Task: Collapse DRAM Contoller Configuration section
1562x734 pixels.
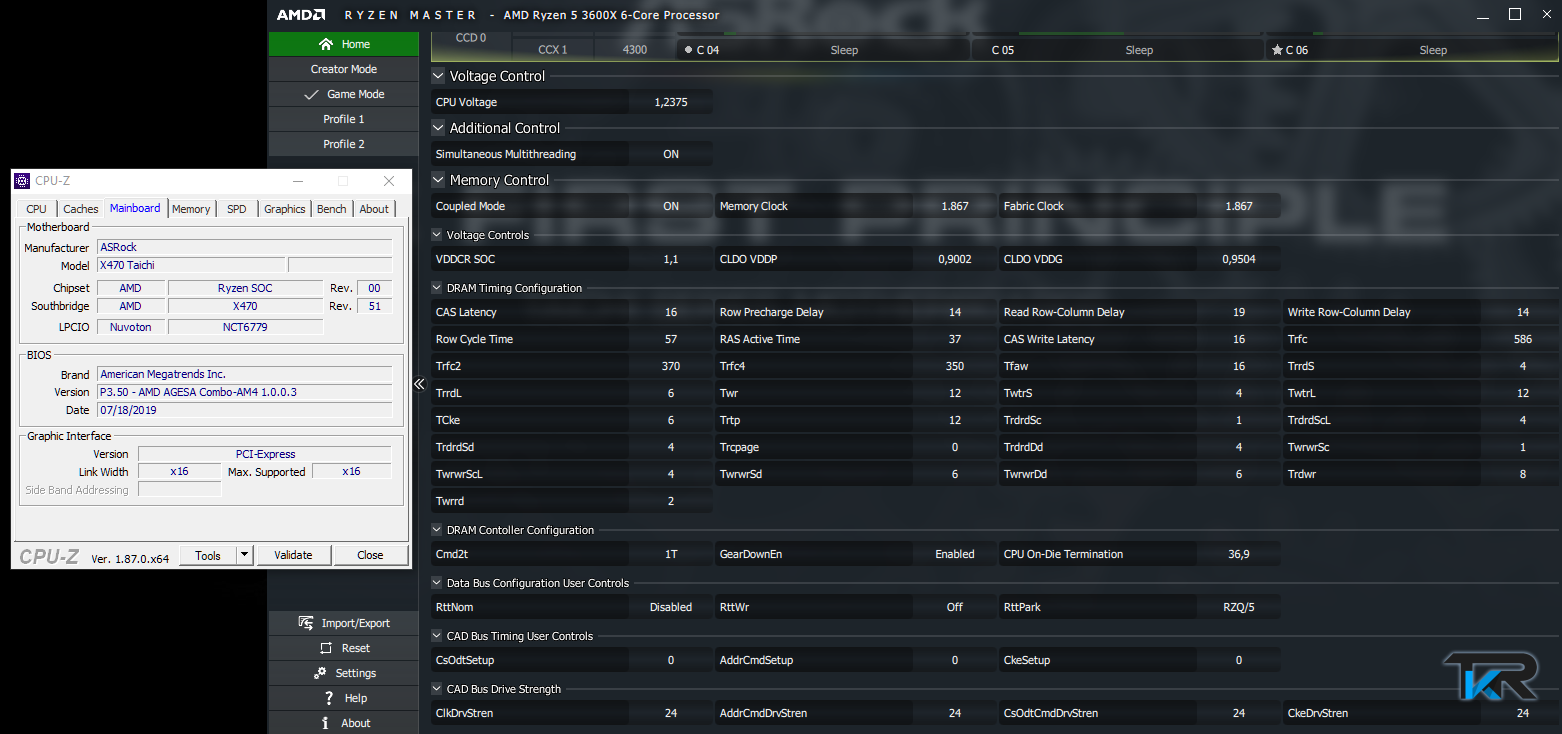Action: click(x=437, y=530)
